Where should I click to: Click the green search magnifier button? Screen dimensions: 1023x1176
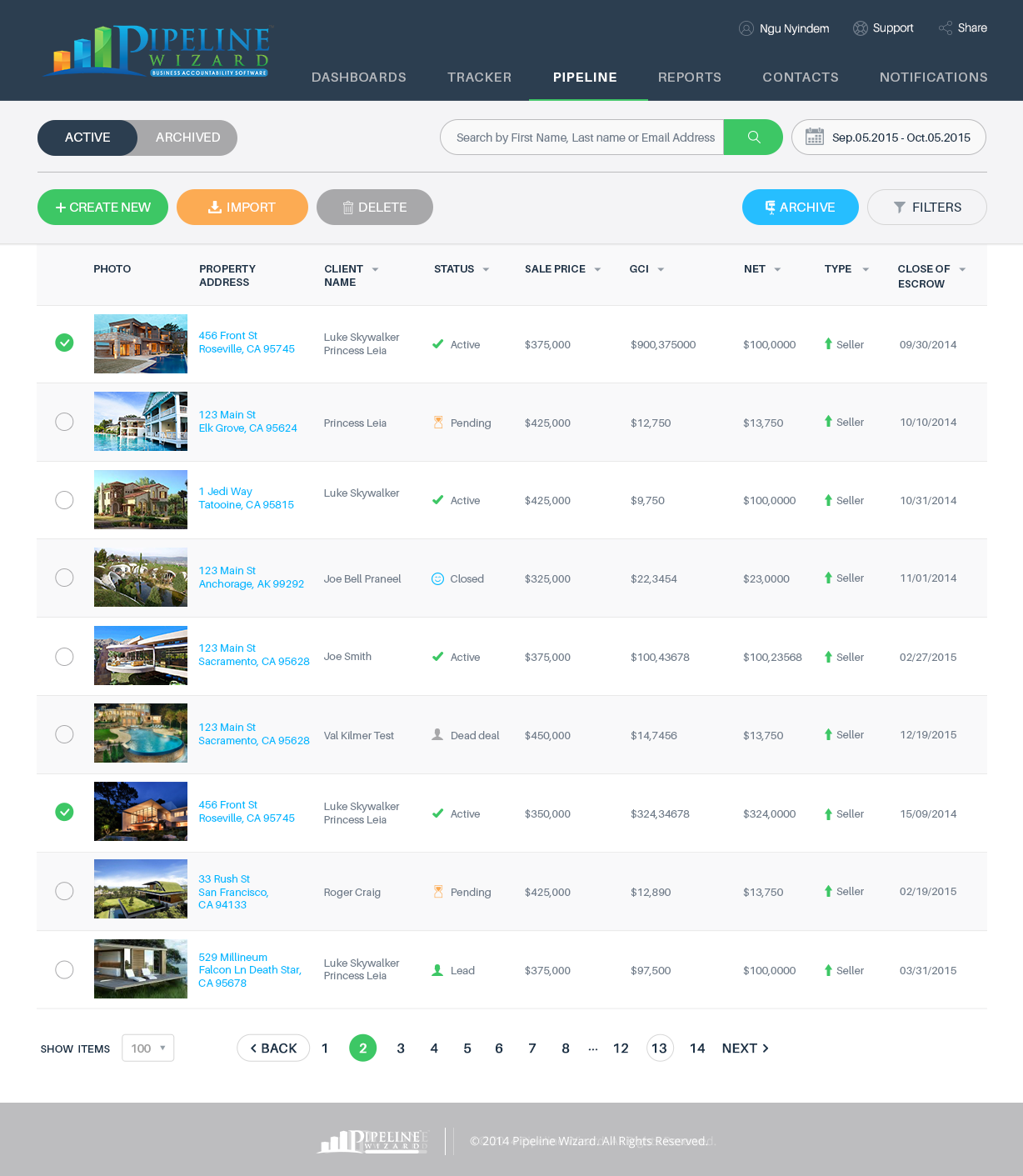click(x=753, y=138)
